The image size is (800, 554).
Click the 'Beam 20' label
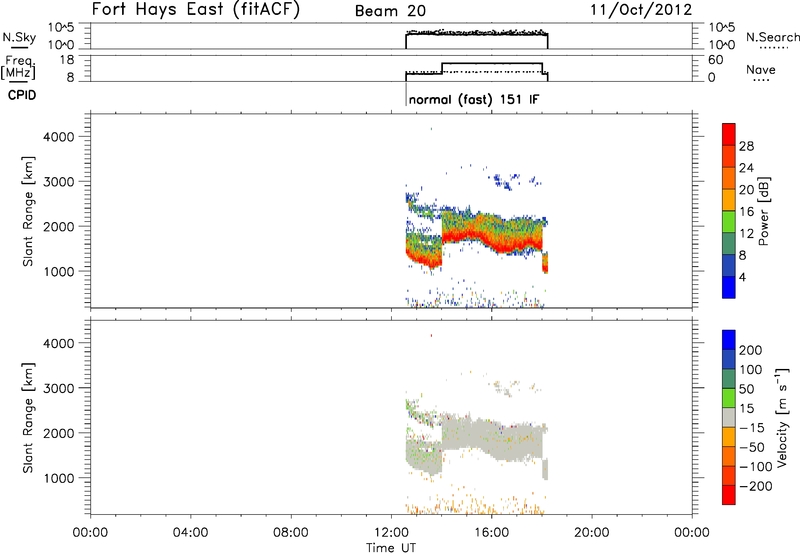click(x=390, y=11)
